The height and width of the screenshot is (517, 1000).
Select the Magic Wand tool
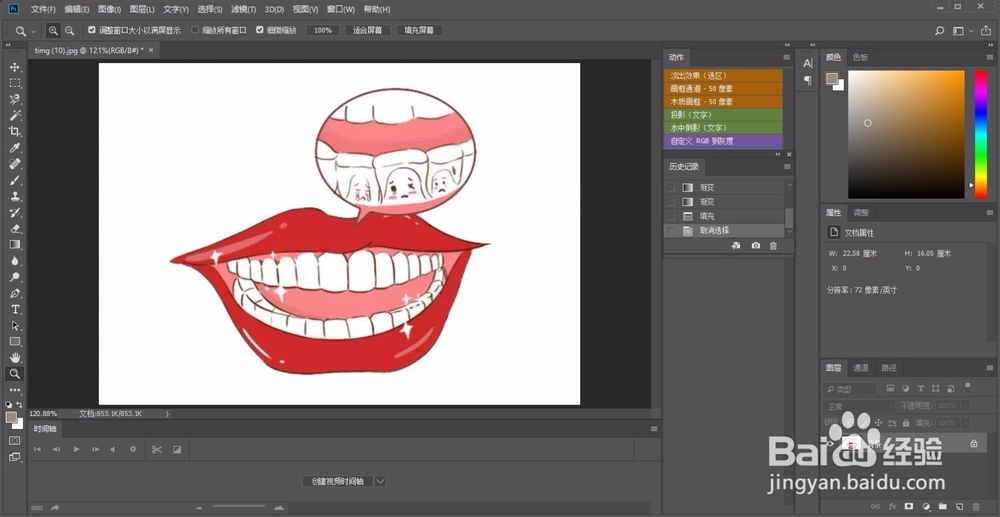point(15,115)
